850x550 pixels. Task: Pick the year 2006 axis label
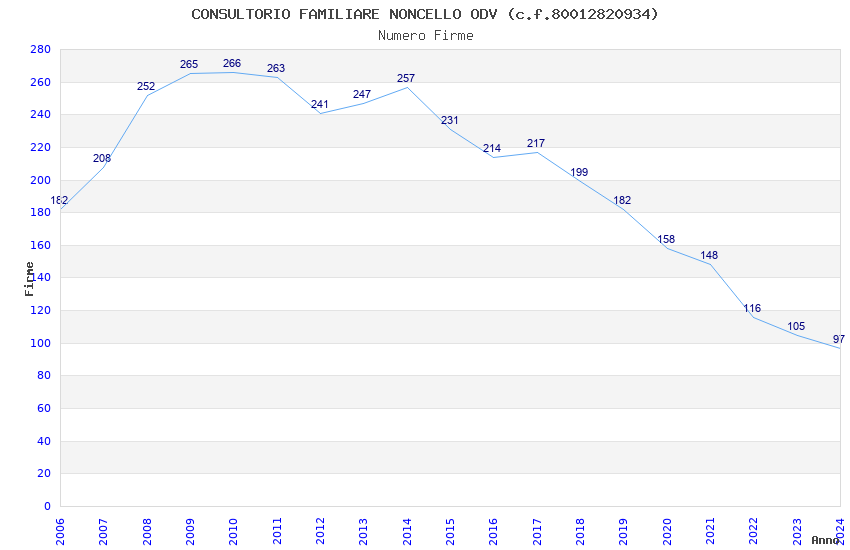click(x=60, y=531)
